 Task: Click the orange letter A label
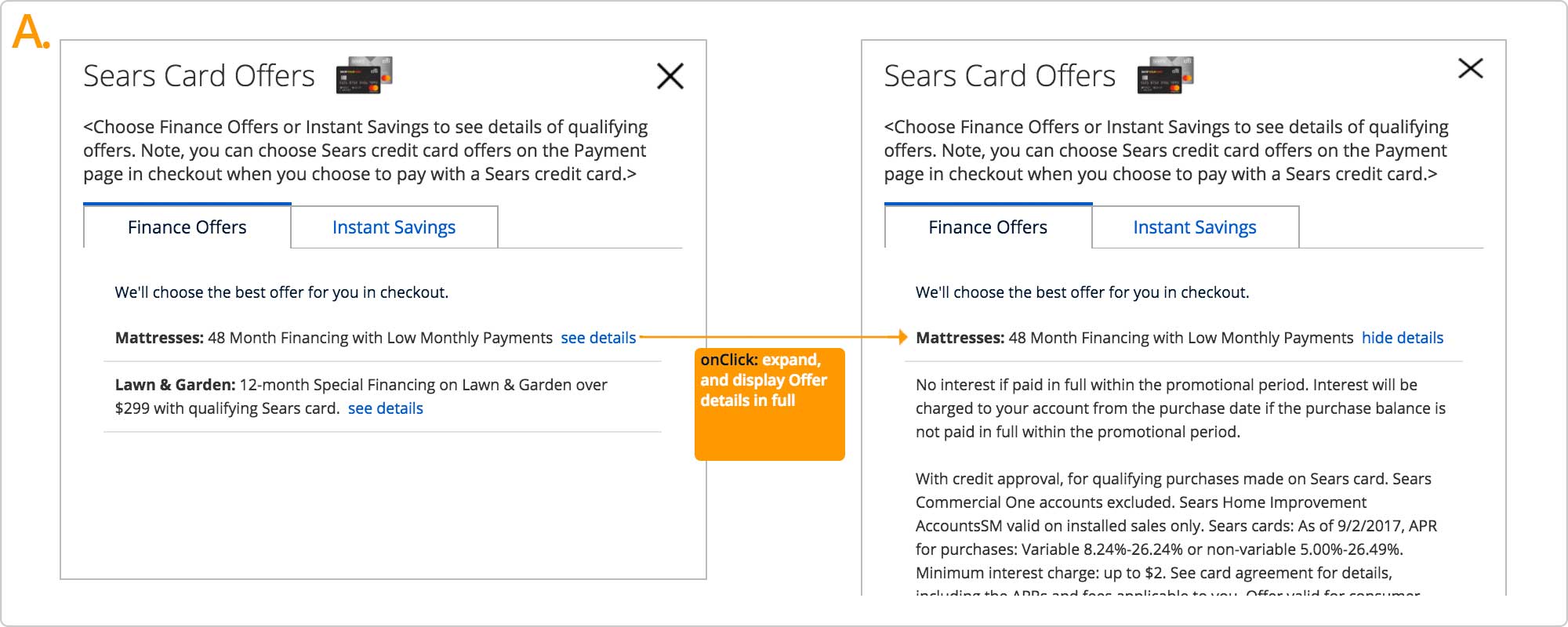pyautogui.click(x=31, y=33)
